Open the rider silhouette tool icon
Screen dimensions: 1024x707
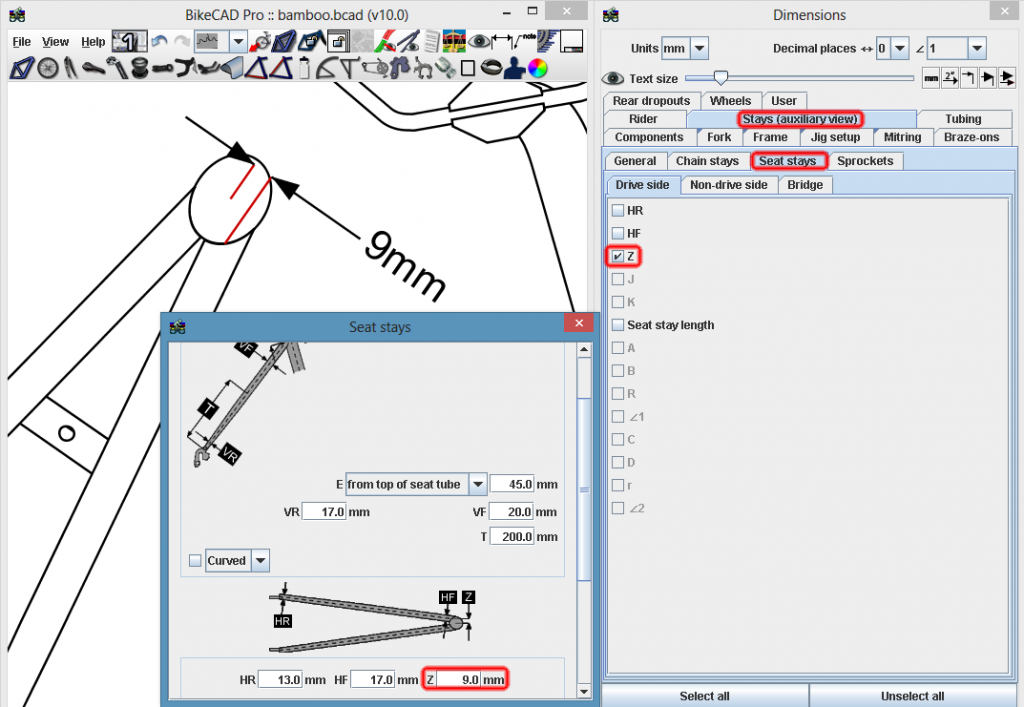point(514,67)
